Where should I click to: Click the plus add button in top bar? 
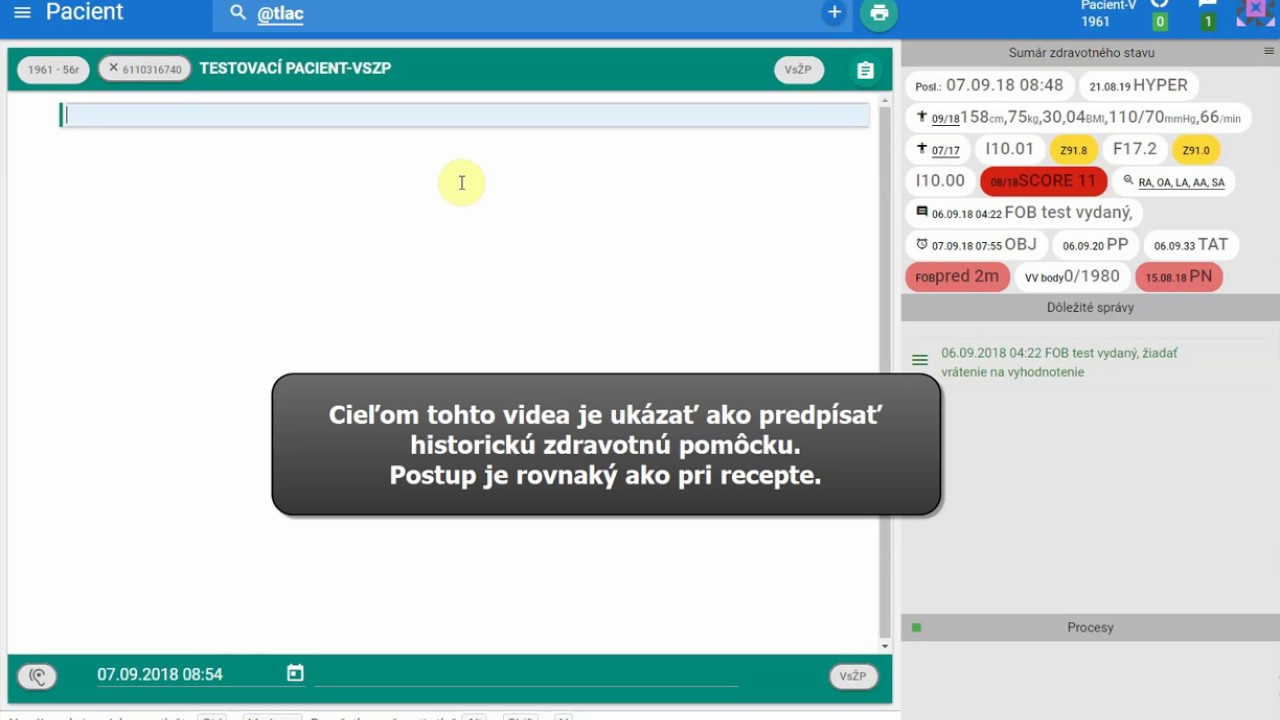pyautogui.click(x=834, y=13)
